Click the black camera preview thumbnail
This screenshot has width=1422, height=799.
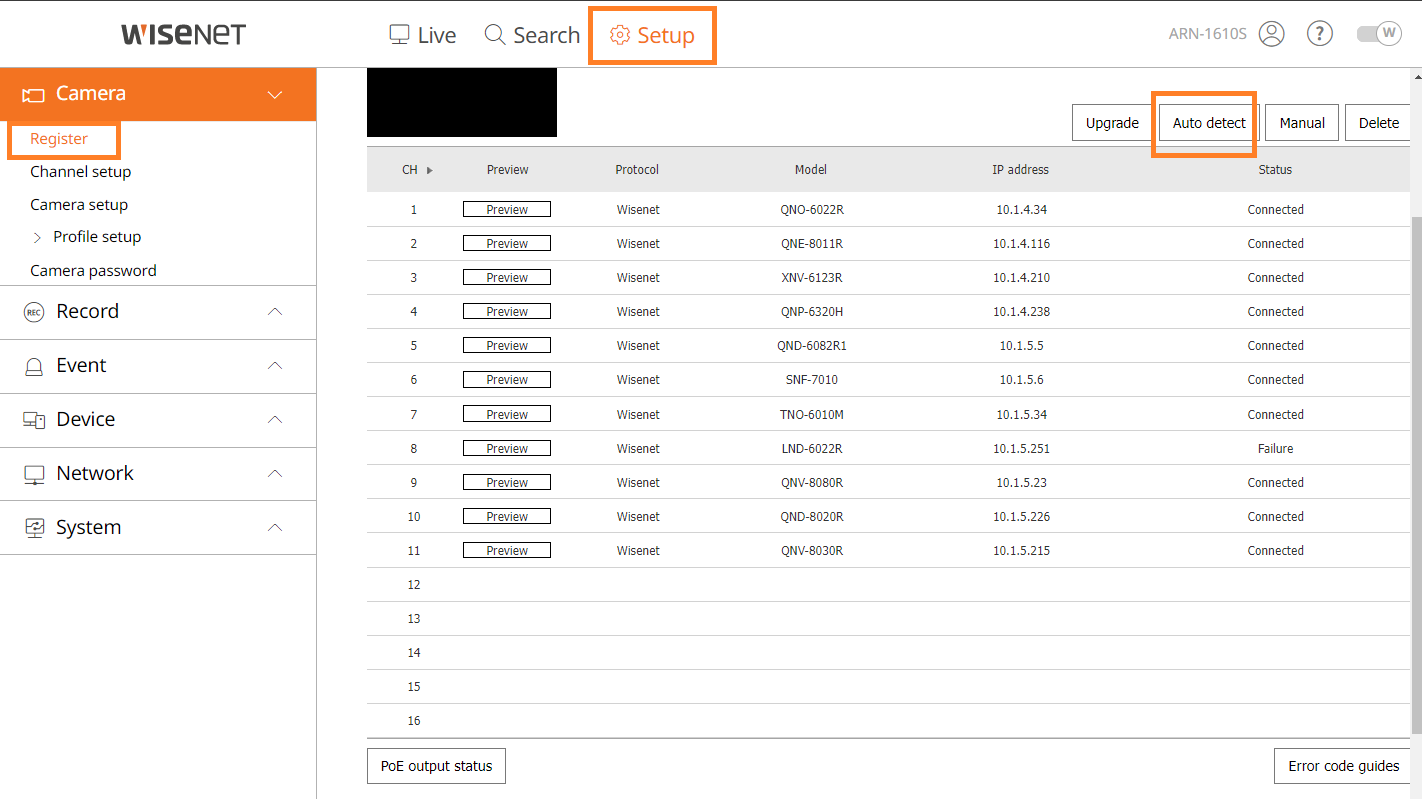pos(462,102)
